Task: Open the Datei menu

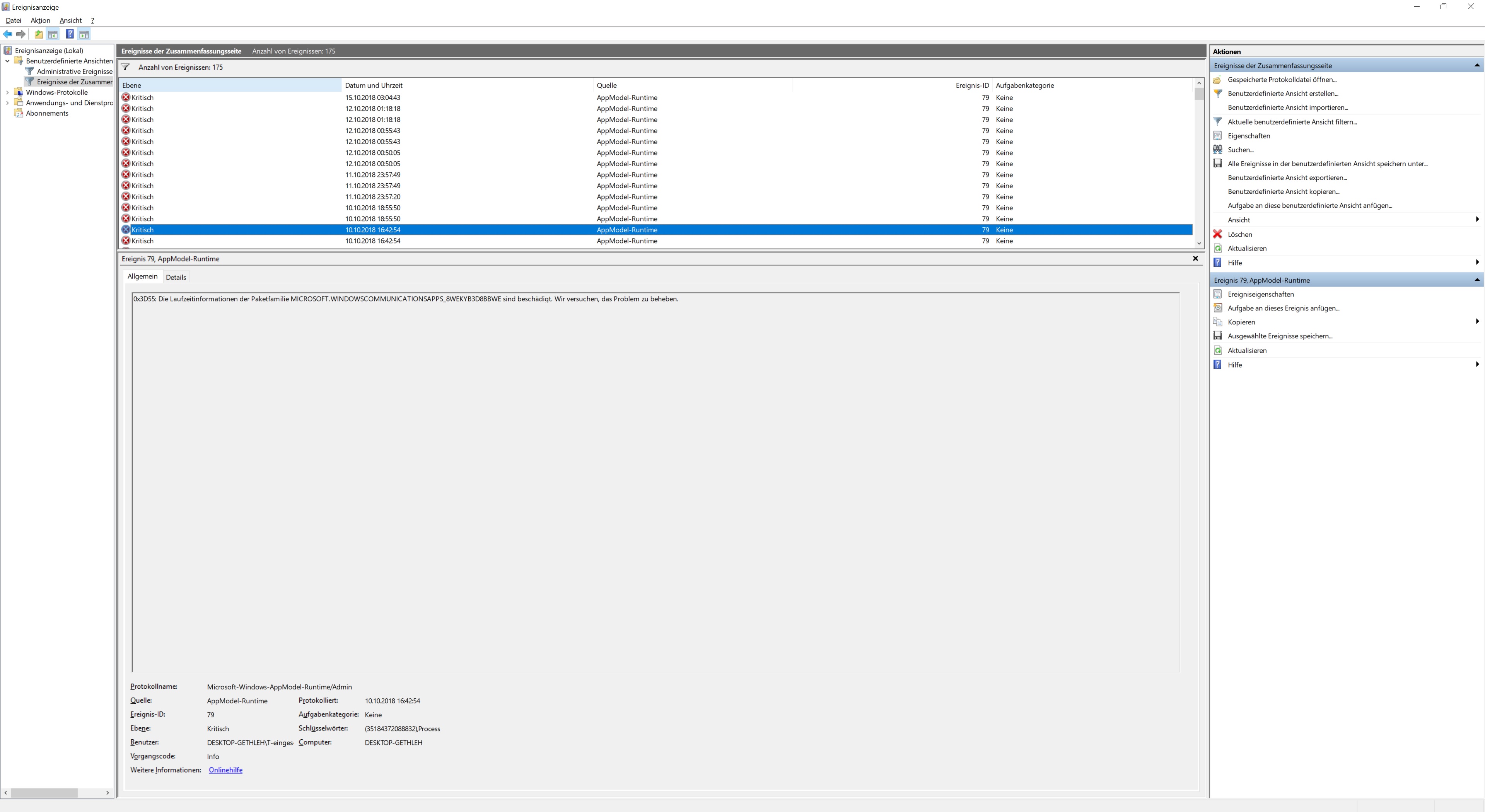Action: [13, 20]
